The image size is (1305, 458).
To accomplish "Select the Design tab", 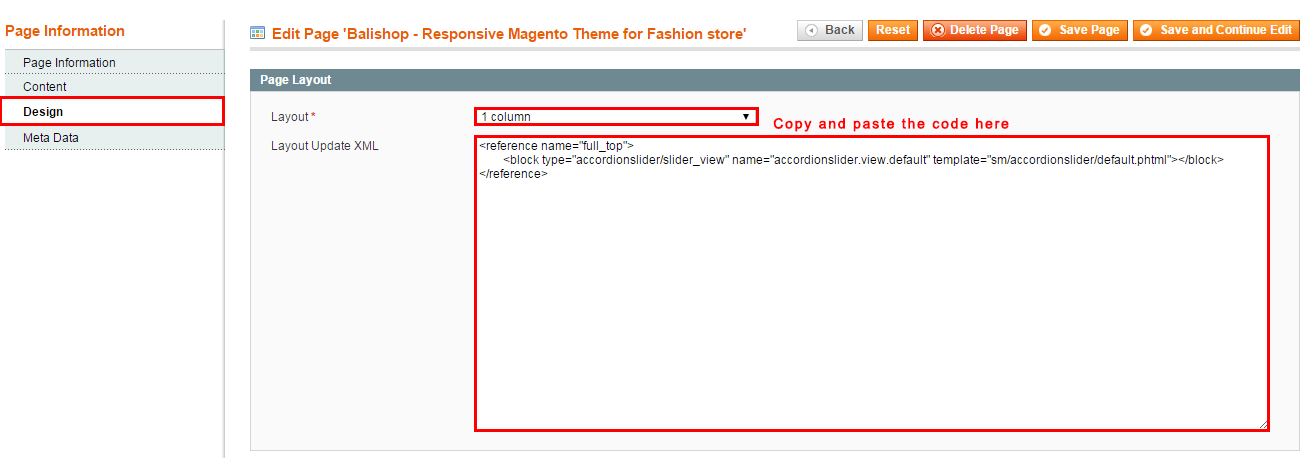I will pos(112,111).
